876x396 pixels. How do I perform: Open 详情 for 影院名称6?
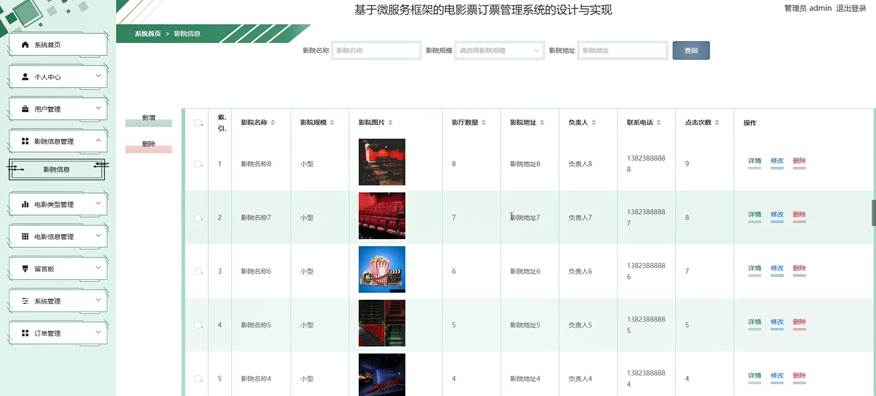point(754,268)
